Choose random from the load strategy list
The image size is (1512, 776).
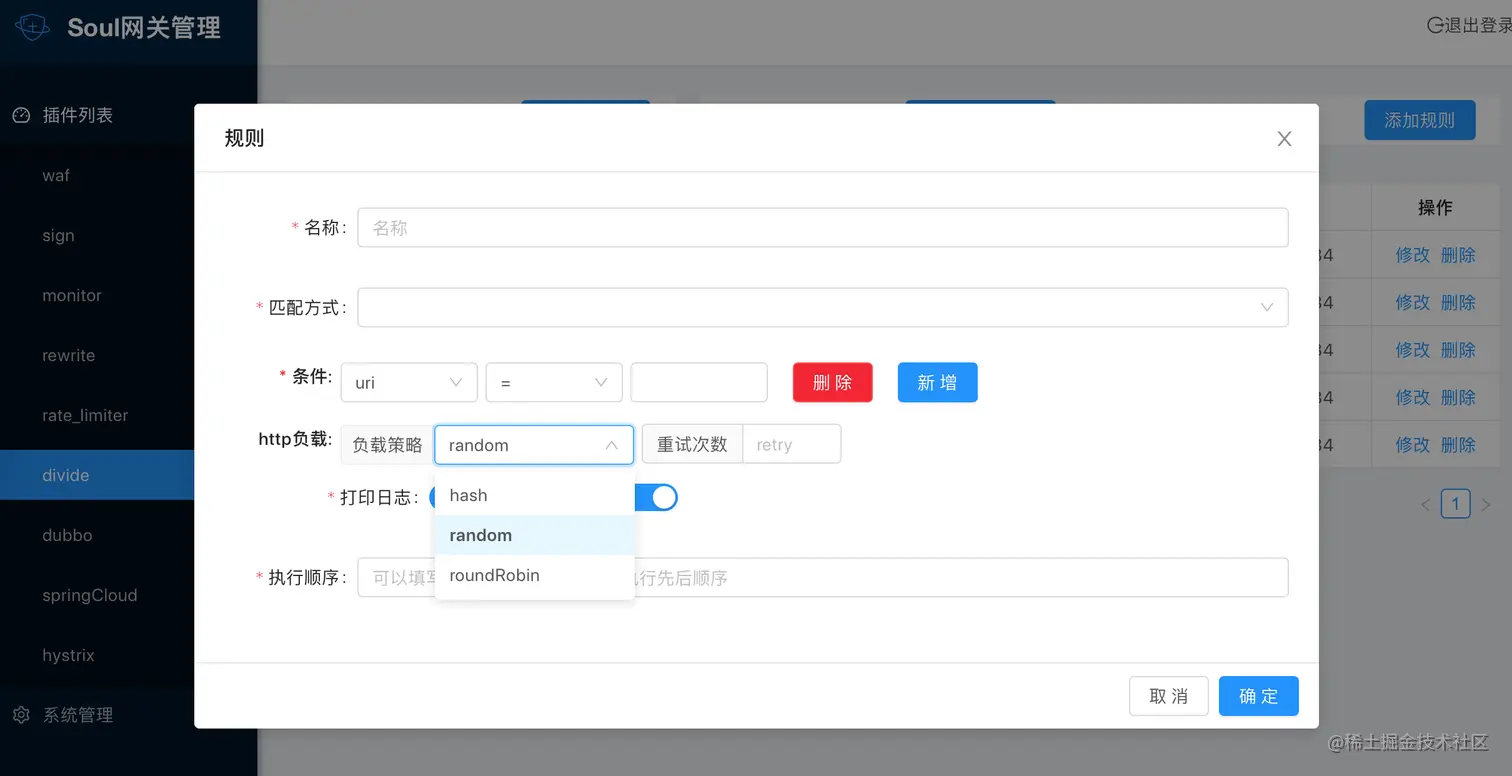click(534, 535)
